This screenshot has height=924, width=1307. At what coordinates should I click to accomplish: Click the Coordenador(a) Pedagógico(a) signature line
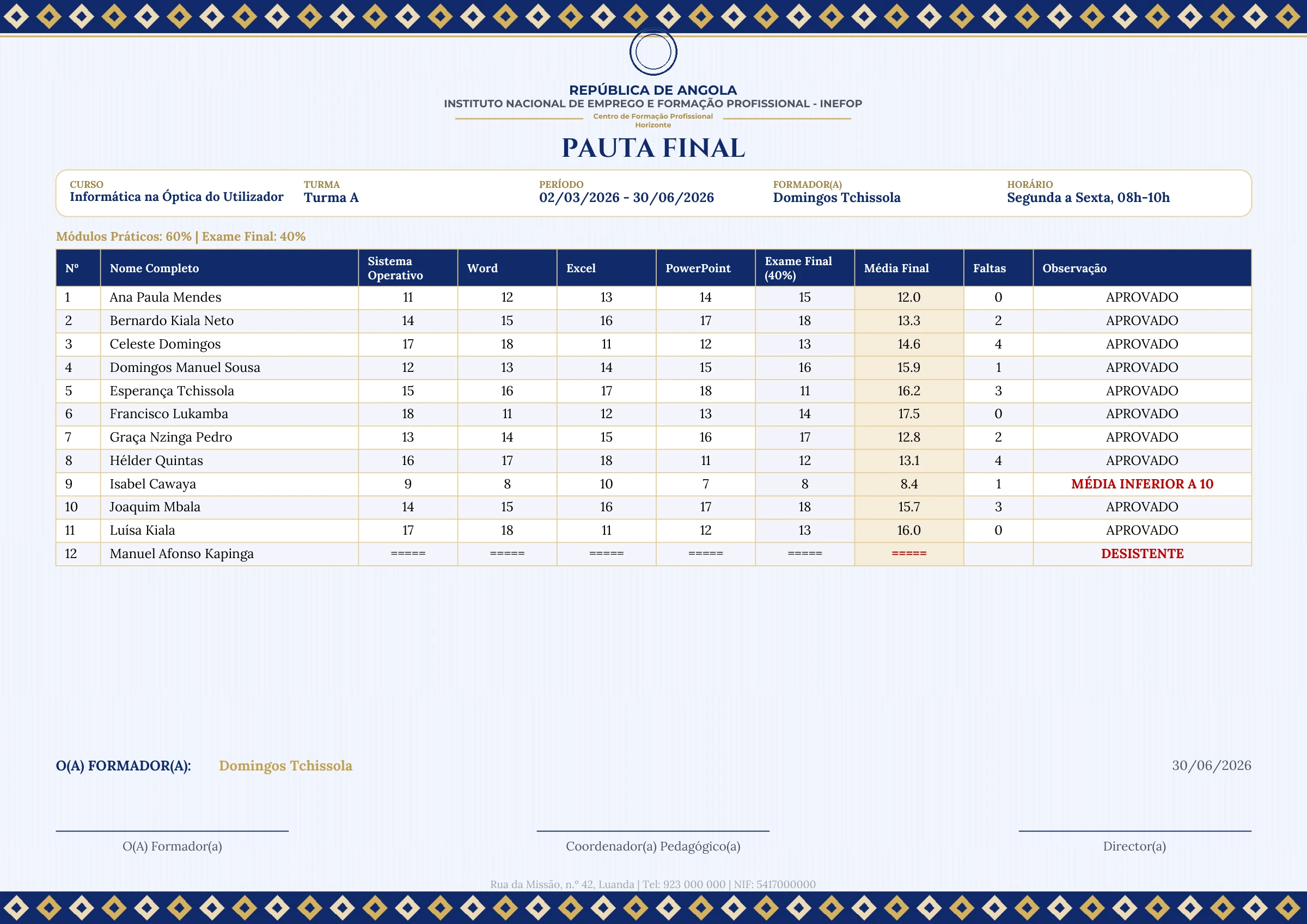coord(653,831)
